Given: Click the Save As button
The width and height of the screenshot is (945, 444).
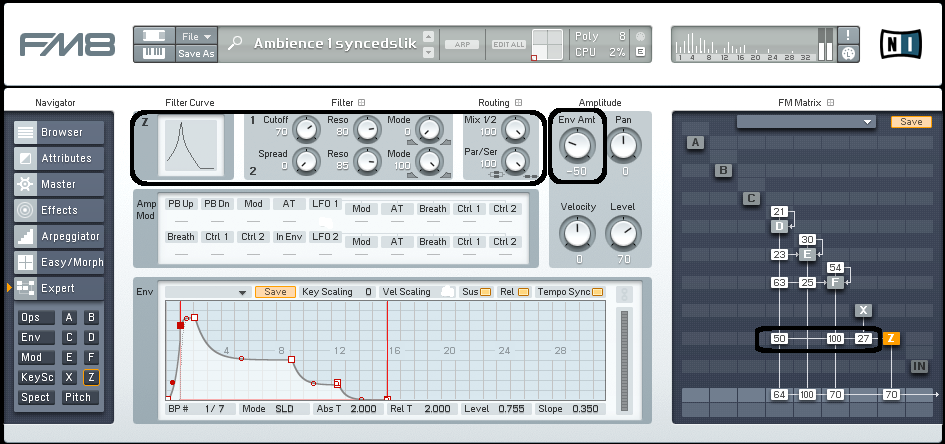Looking at the screenshot, I should pyautogui.click(x=196, y=54).
